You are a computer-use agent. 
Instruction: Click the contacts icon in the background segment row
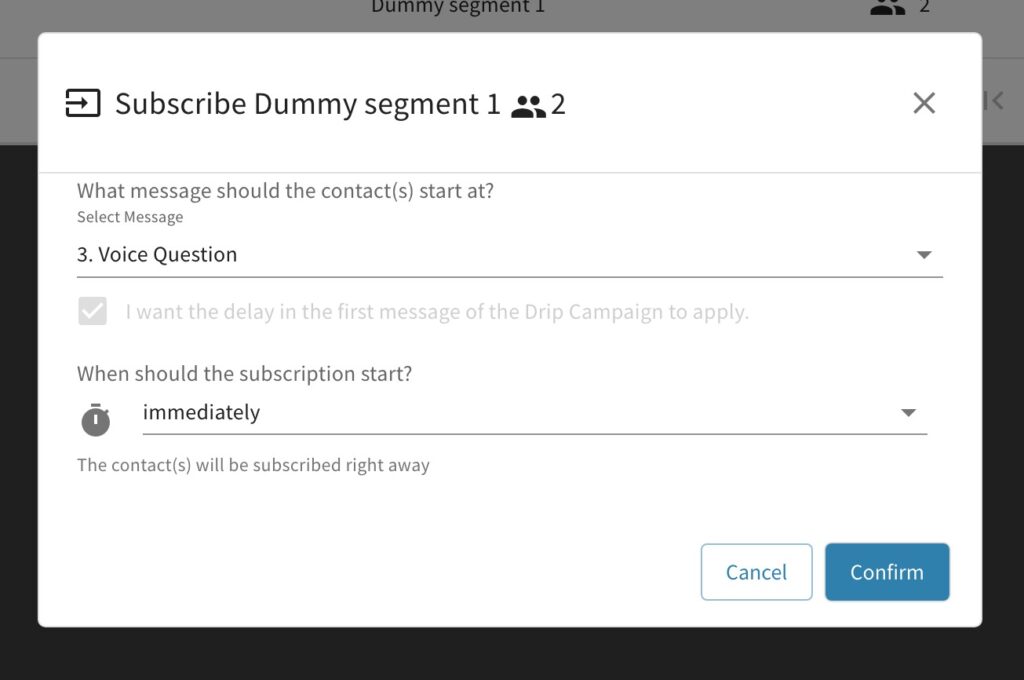[x=887, y=7]
